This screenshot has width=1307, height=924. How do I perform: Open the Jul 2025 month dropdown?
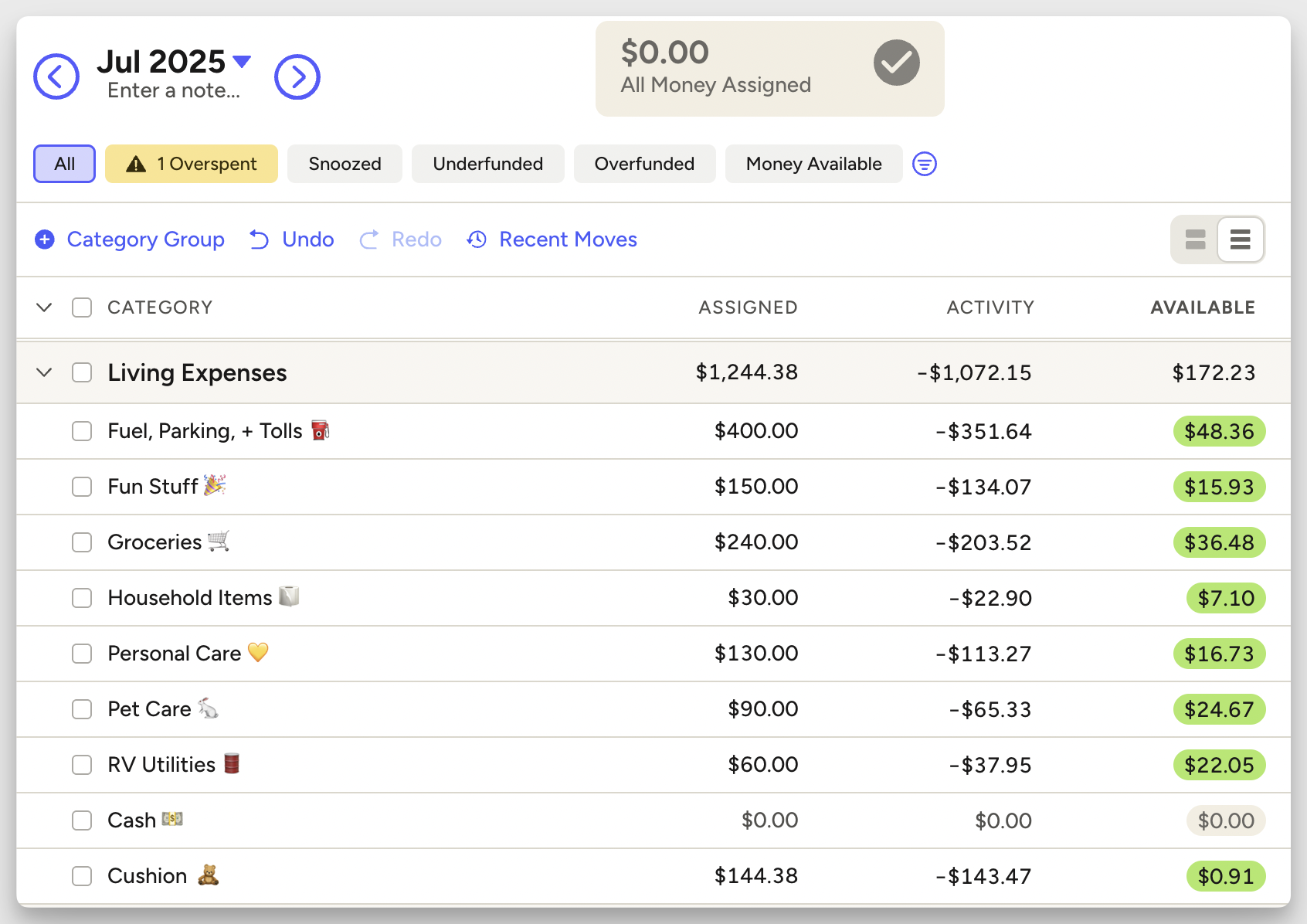pos(242,61)
